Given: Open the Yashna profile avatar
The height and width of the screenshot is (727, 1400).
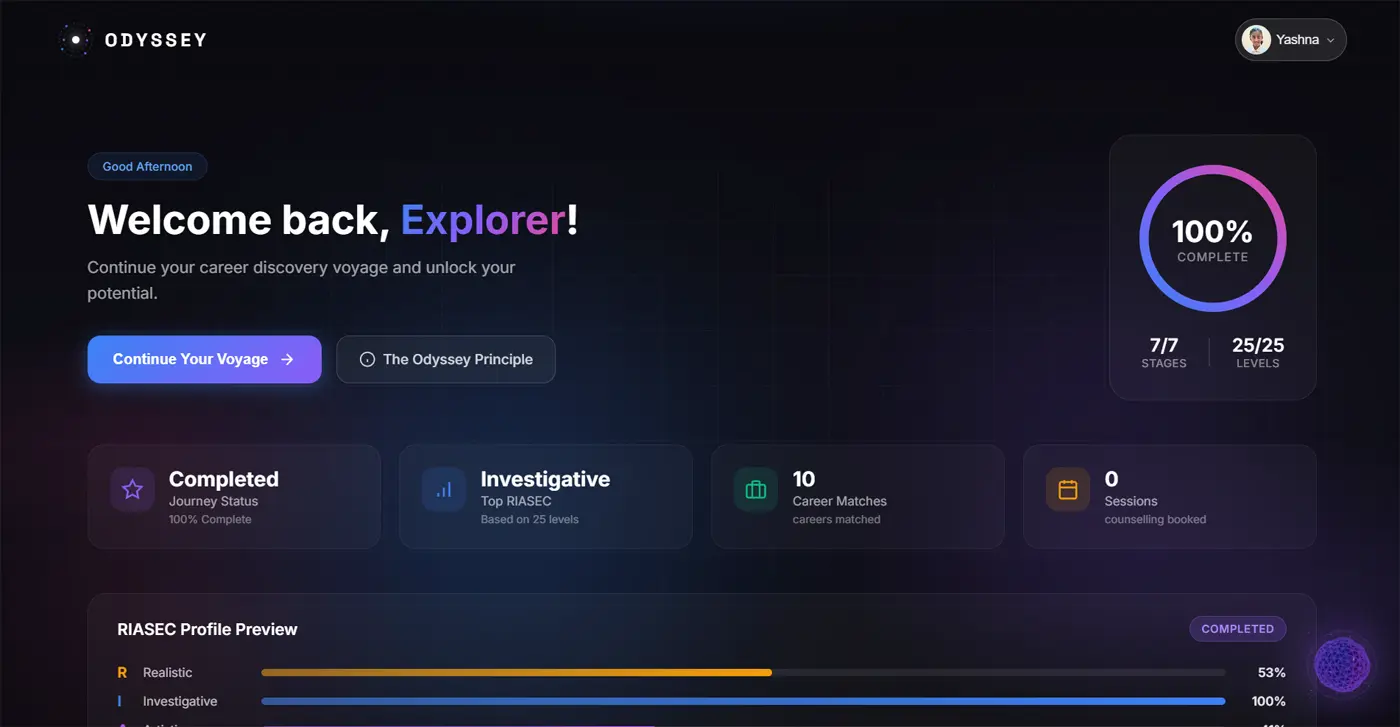Looking at the screenshot, I should tap(1256, 40).
